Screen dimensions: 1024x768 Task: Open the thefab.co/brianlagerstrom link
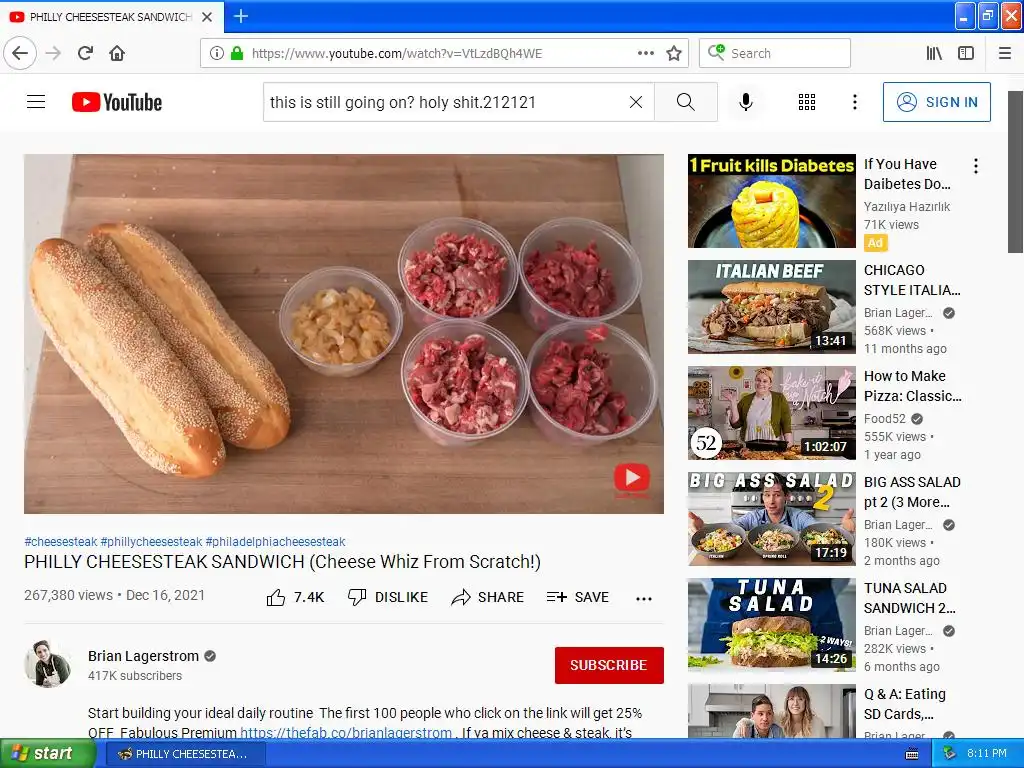(346, 733)
